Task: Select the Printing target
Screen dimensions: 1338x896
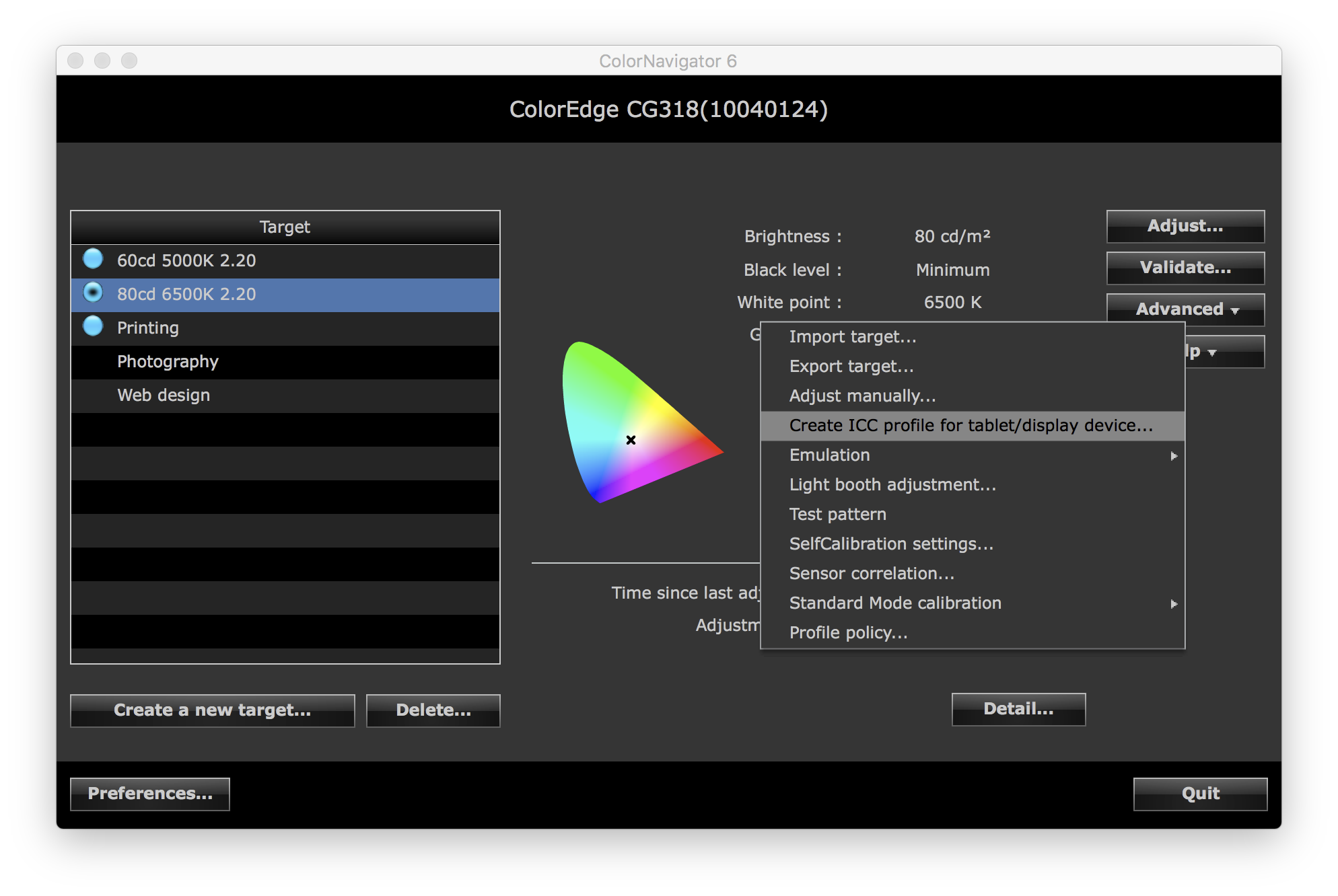Action: tap(285, 328)
